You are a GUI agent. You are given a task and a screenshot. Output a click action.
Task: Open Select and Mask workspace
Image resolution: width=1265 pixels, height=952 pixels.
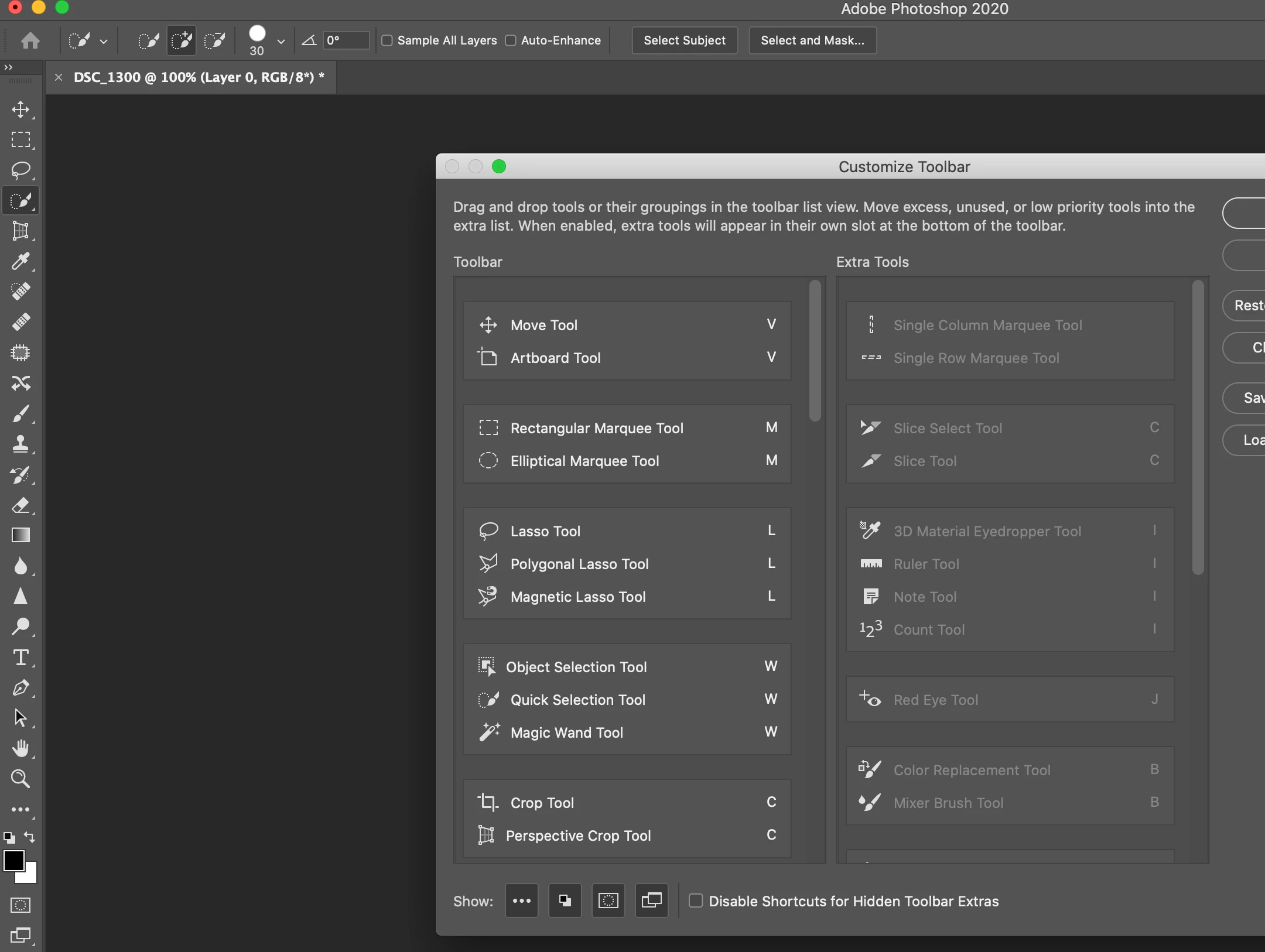812,40
